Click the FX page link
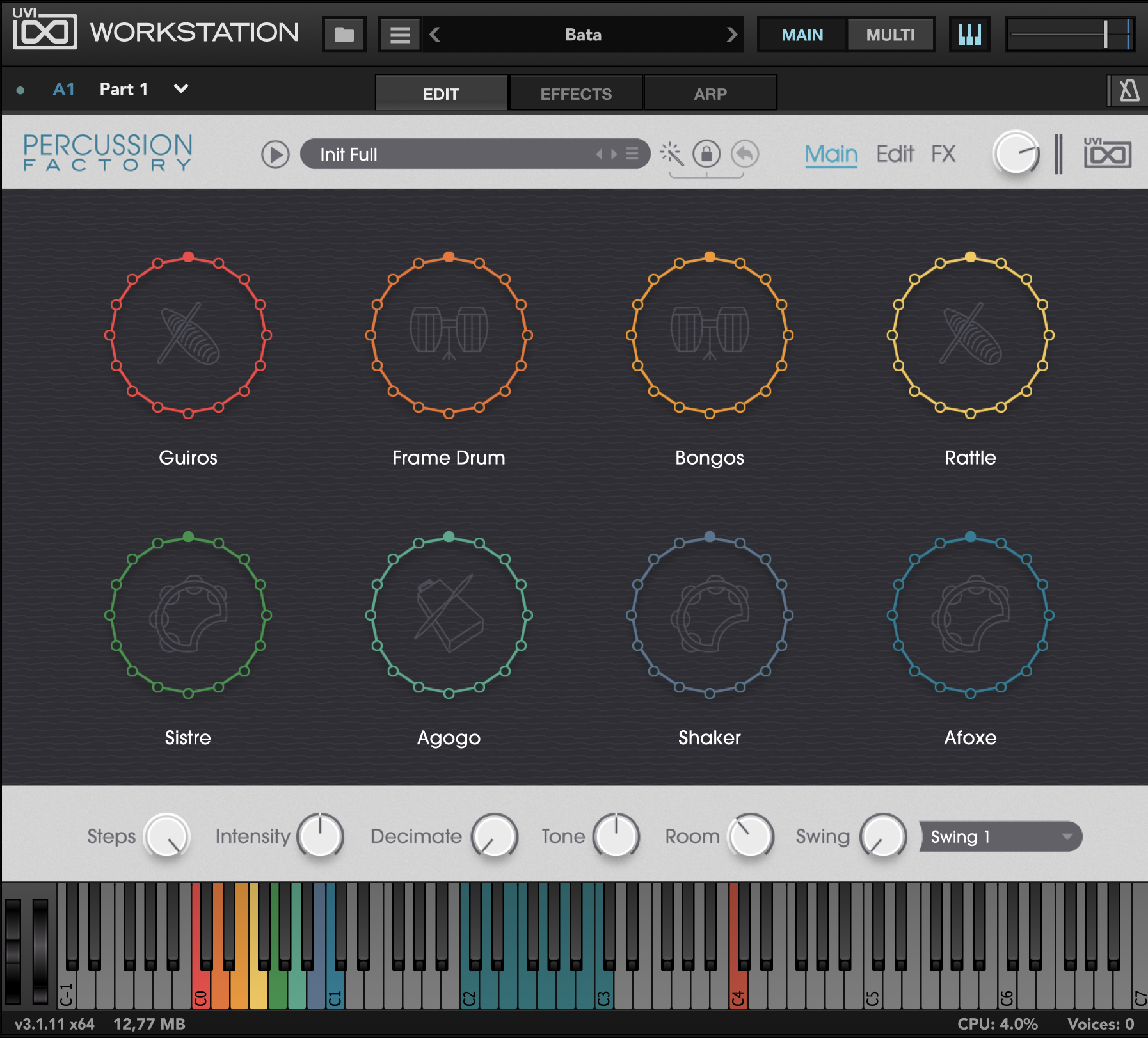Screen dimensions: 1148x1038 (943, 154)
